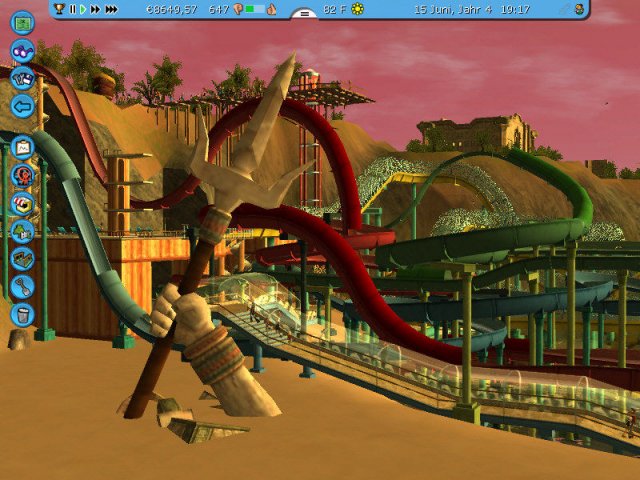Screen dimensions: 640x480
Task: Click the back arrow button
Action: click(x=22, y=107)
